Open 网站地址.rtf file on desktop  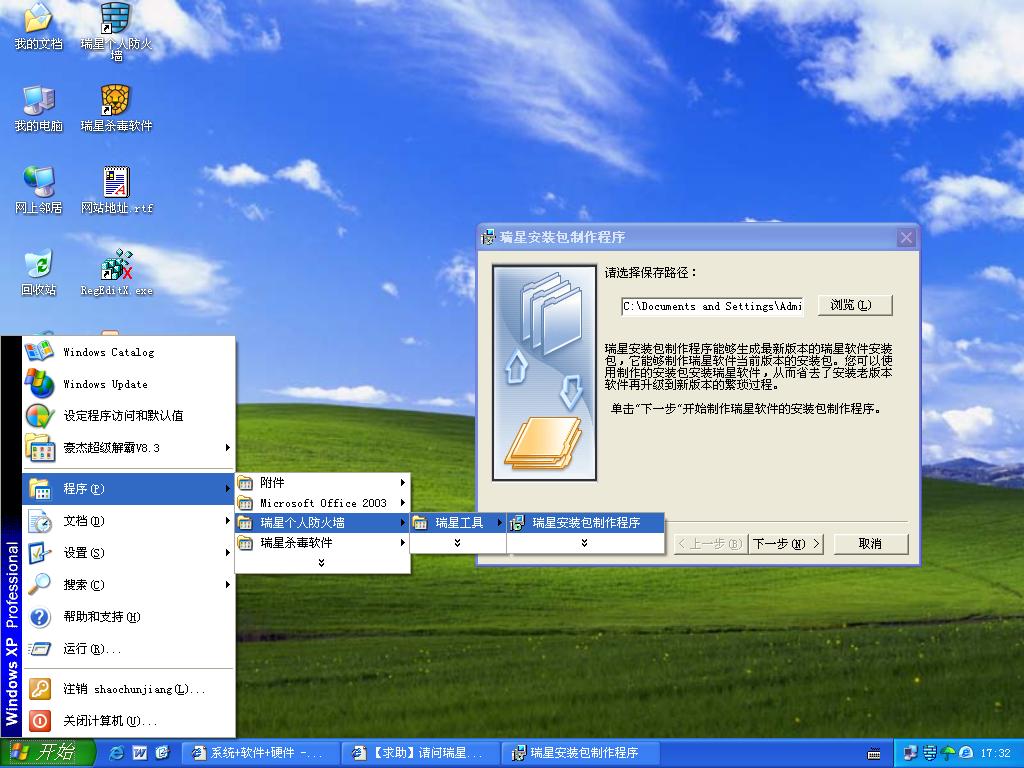pos(116,191)
